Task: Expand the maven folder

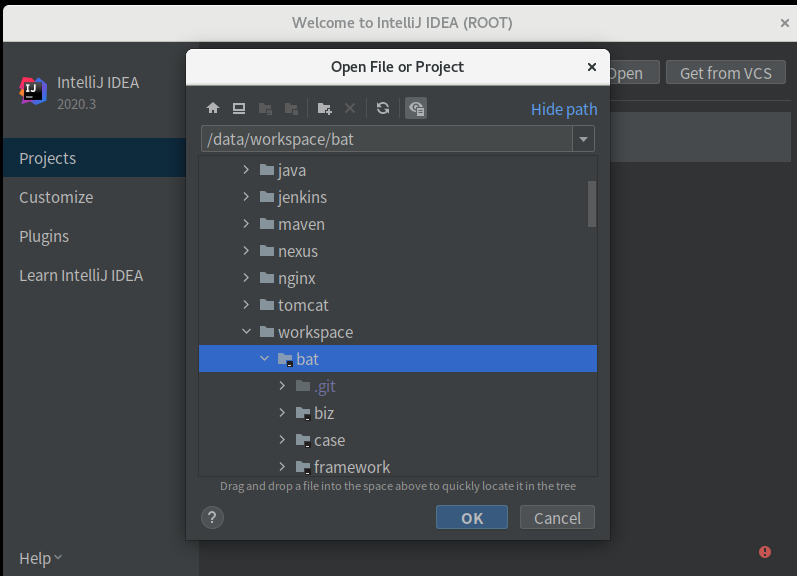Action: pos(246,224)
